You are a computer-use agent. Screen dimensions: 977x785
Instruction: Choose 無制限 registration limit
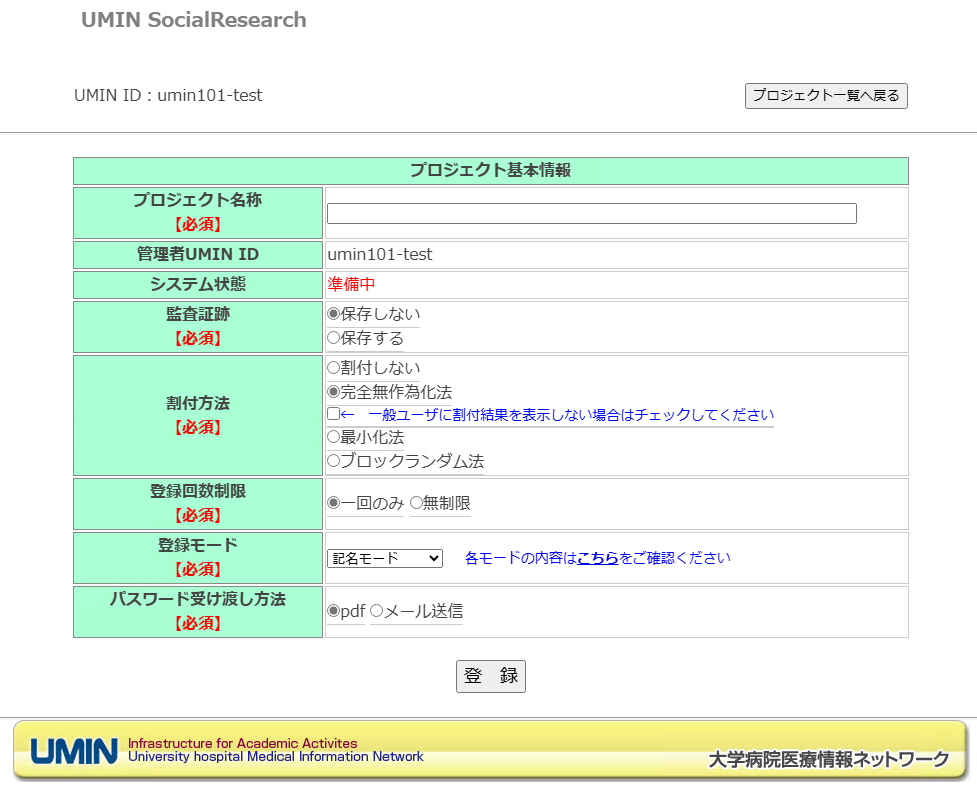point(416,503)
